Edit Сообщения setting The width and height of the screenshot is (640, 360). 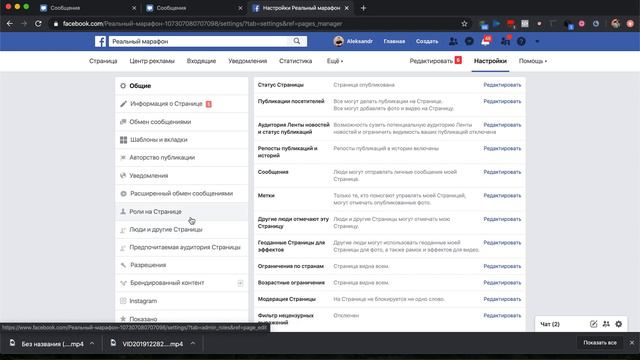pos(502,172)
